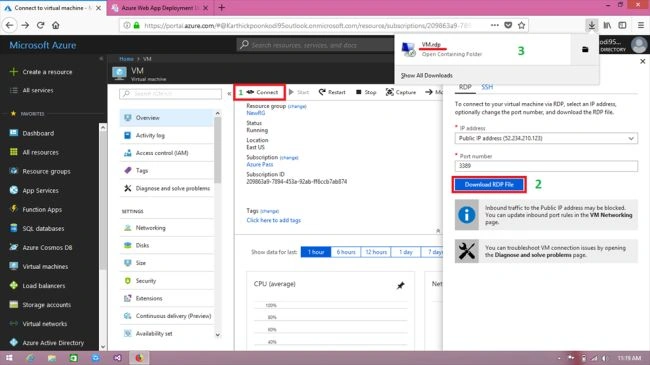Select 6 hours data range

point(346,252)
